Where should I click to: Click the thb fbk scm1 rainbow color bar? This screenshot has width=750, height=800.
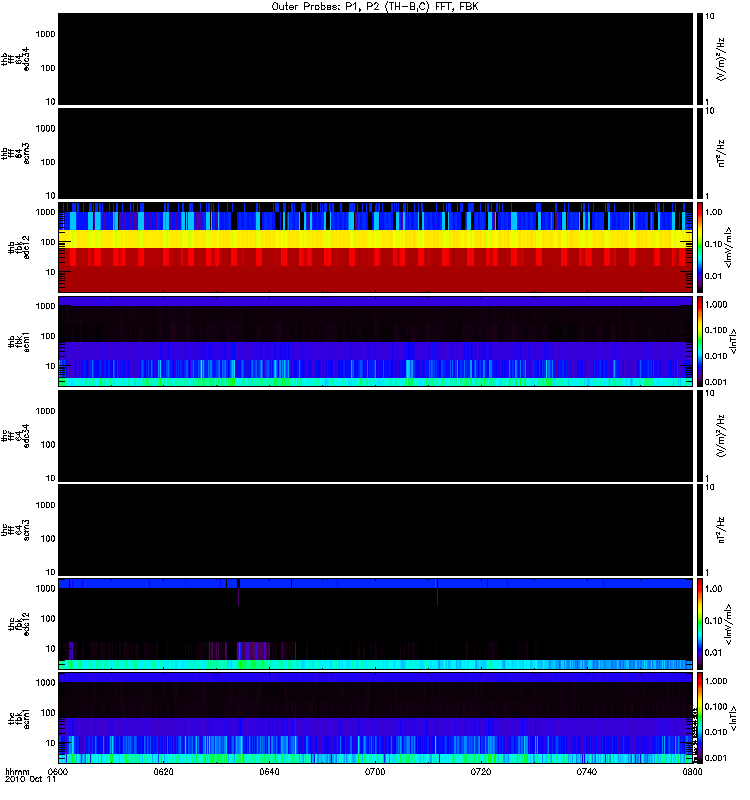(700, 341)
